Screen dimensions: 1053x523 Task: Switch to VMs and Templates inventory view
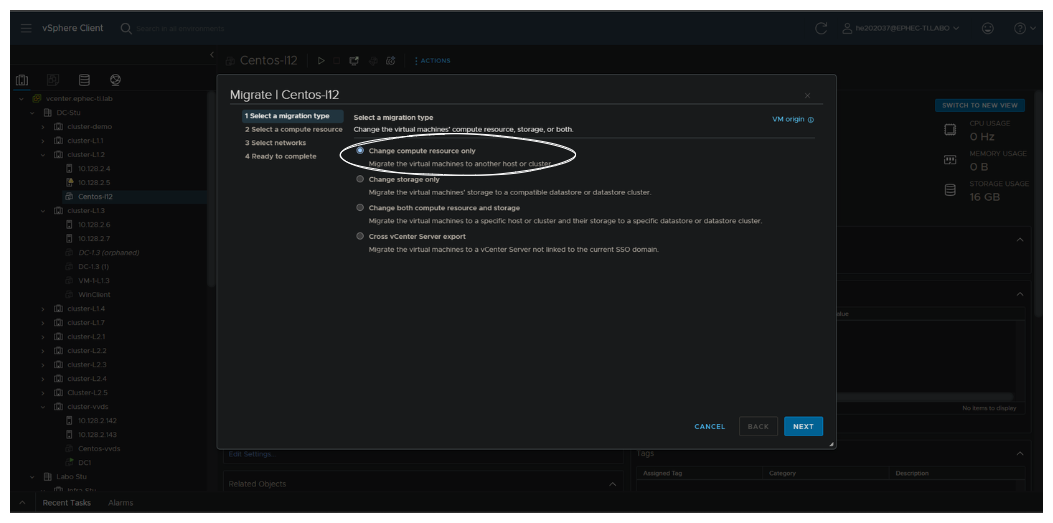[x=53, y=80]
